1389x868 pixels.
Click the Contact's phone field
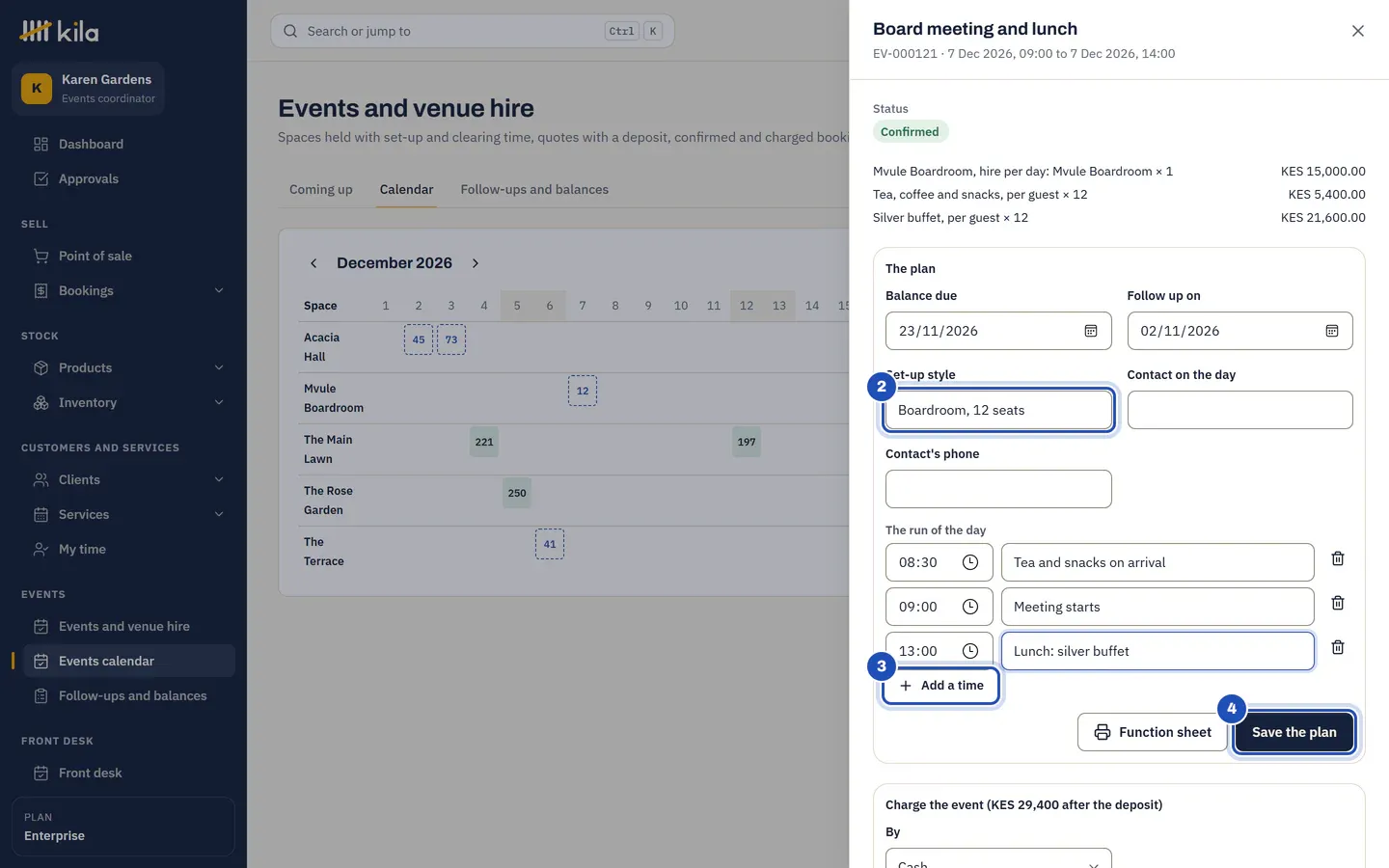pos(998,489)
